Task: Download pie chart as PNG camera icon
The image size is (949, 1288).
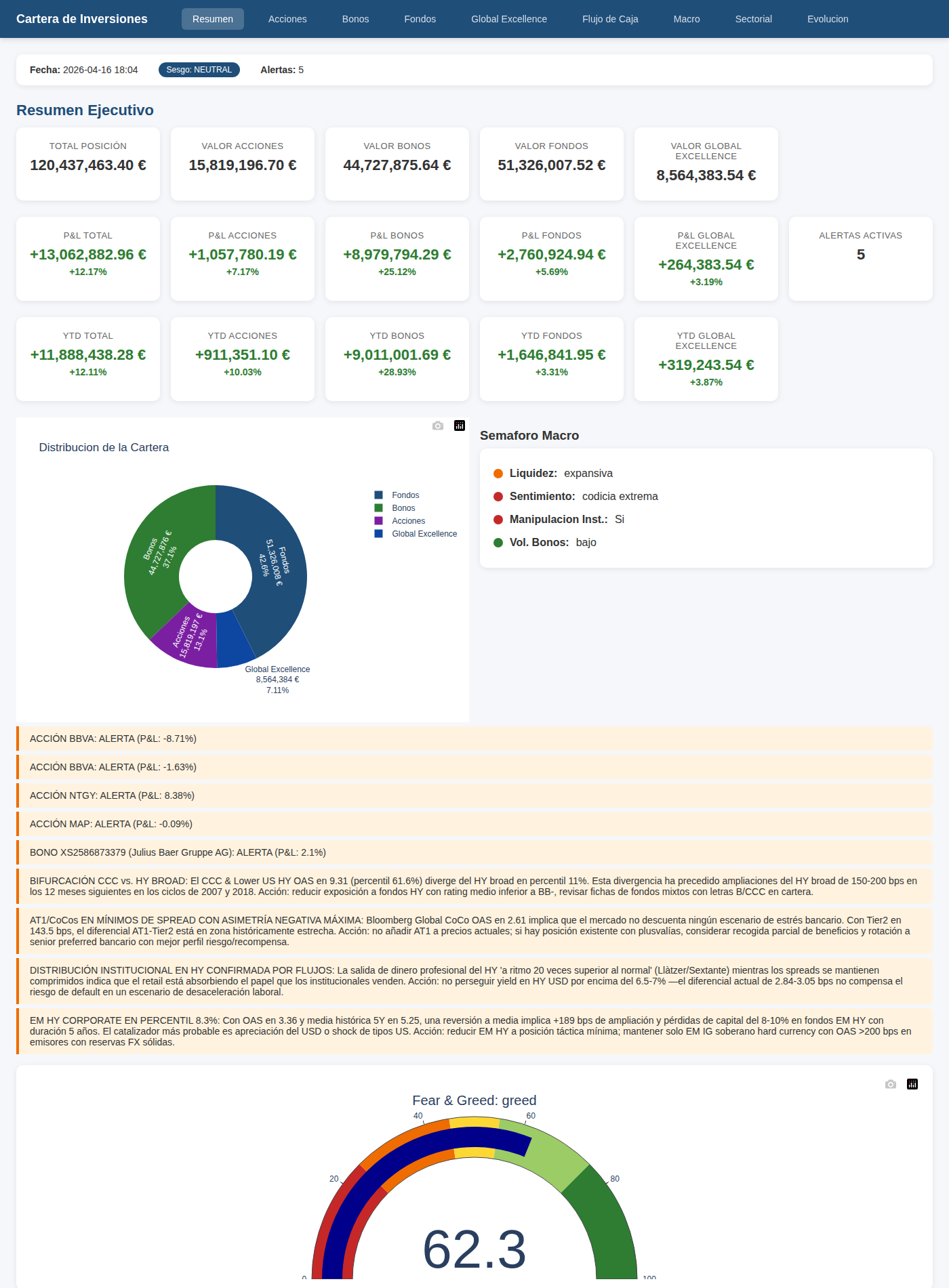Action: tap(438, 425)
